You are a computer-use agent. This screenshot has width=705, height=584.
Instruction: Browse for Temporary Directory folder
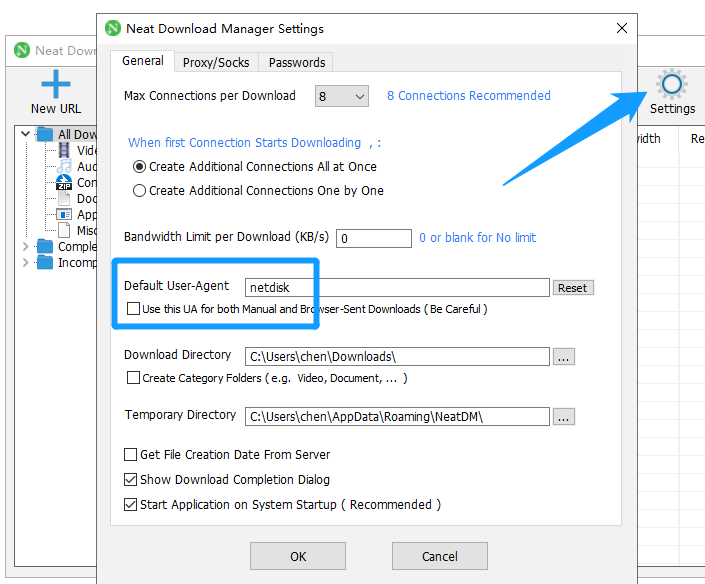pyautogui.click(x=563, y=416)
